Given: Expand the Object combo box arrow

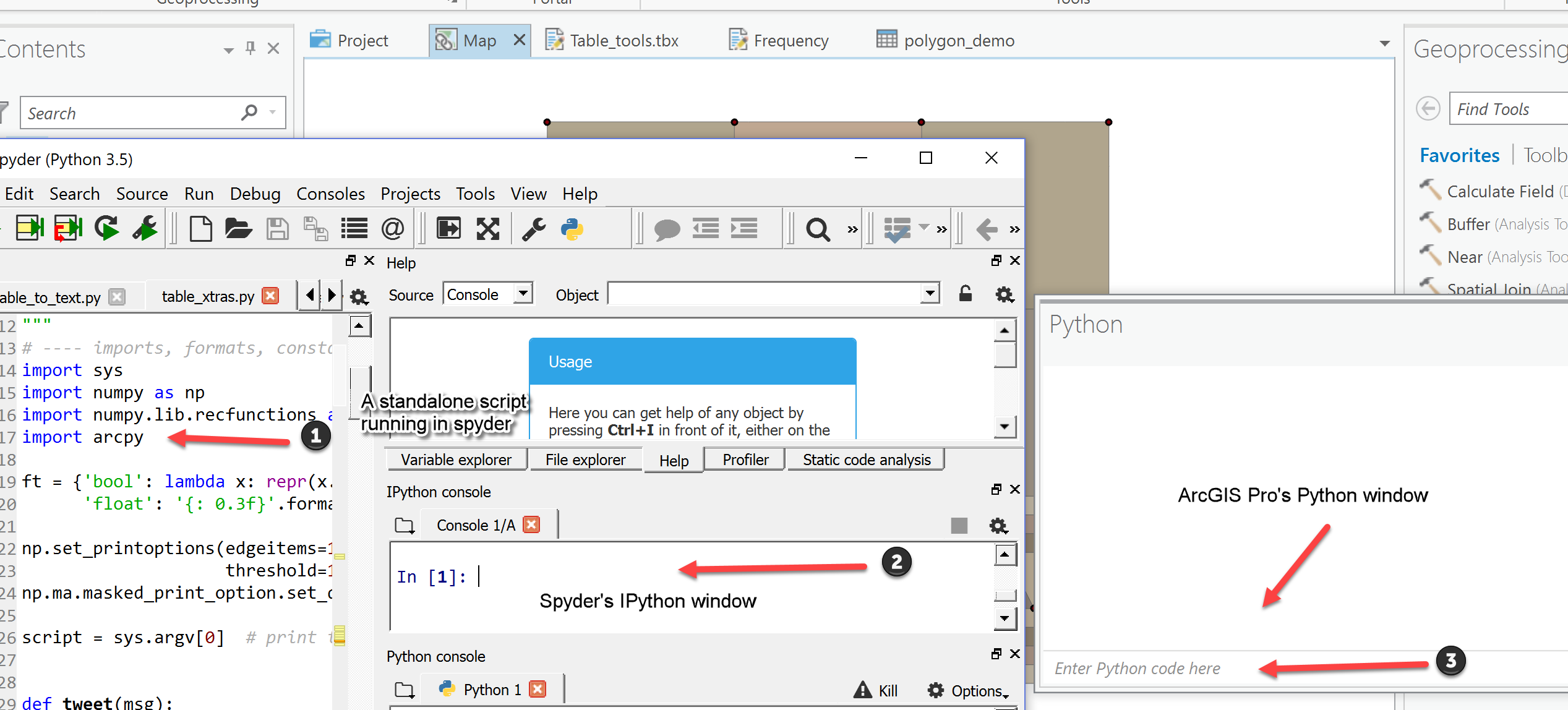Looking at the screenshot, I should pyautogui.click(x=930, y=293).
